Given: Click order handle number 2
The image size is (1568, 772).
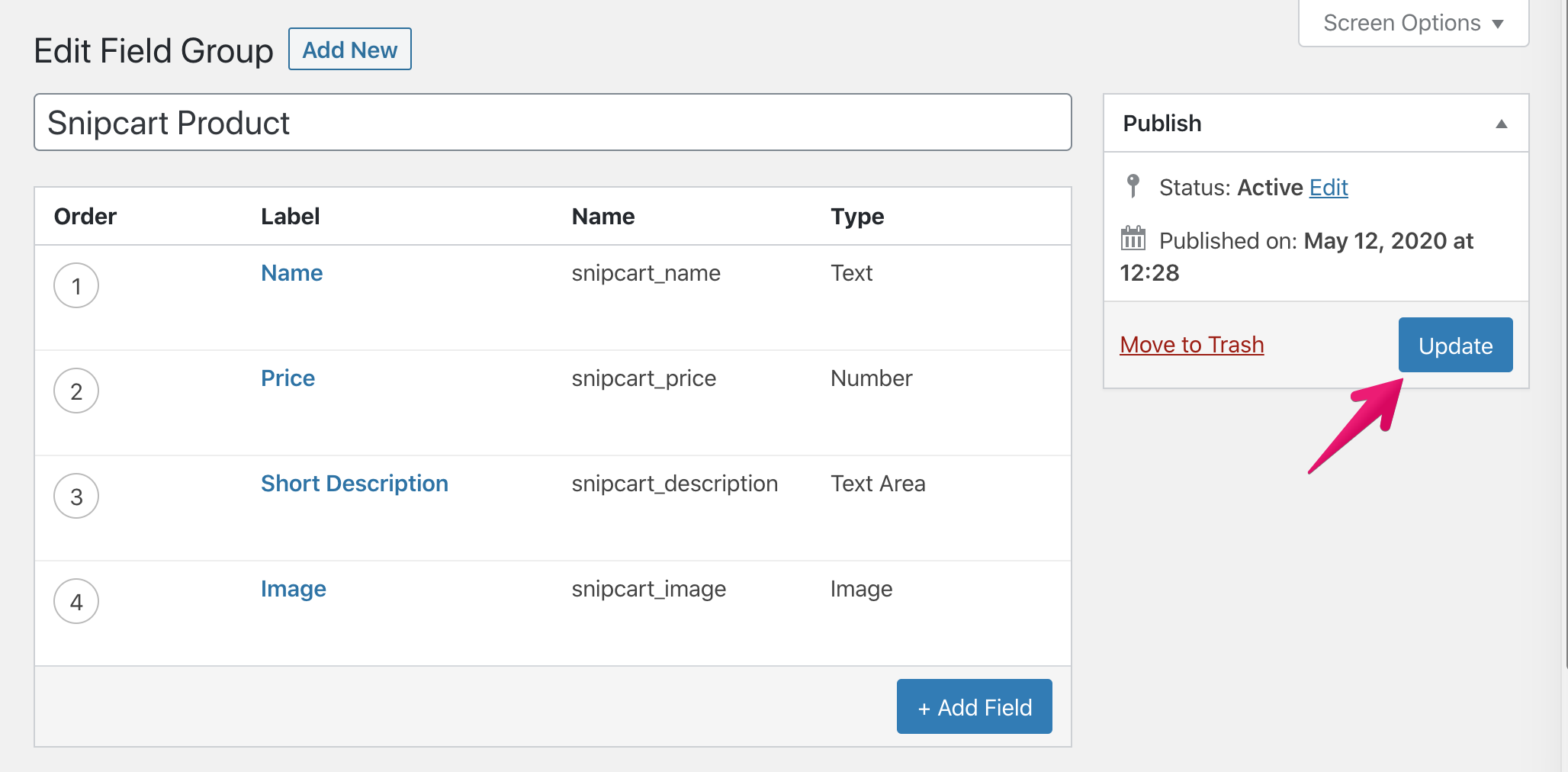Looking at the screenshot, I should [76, 391].
